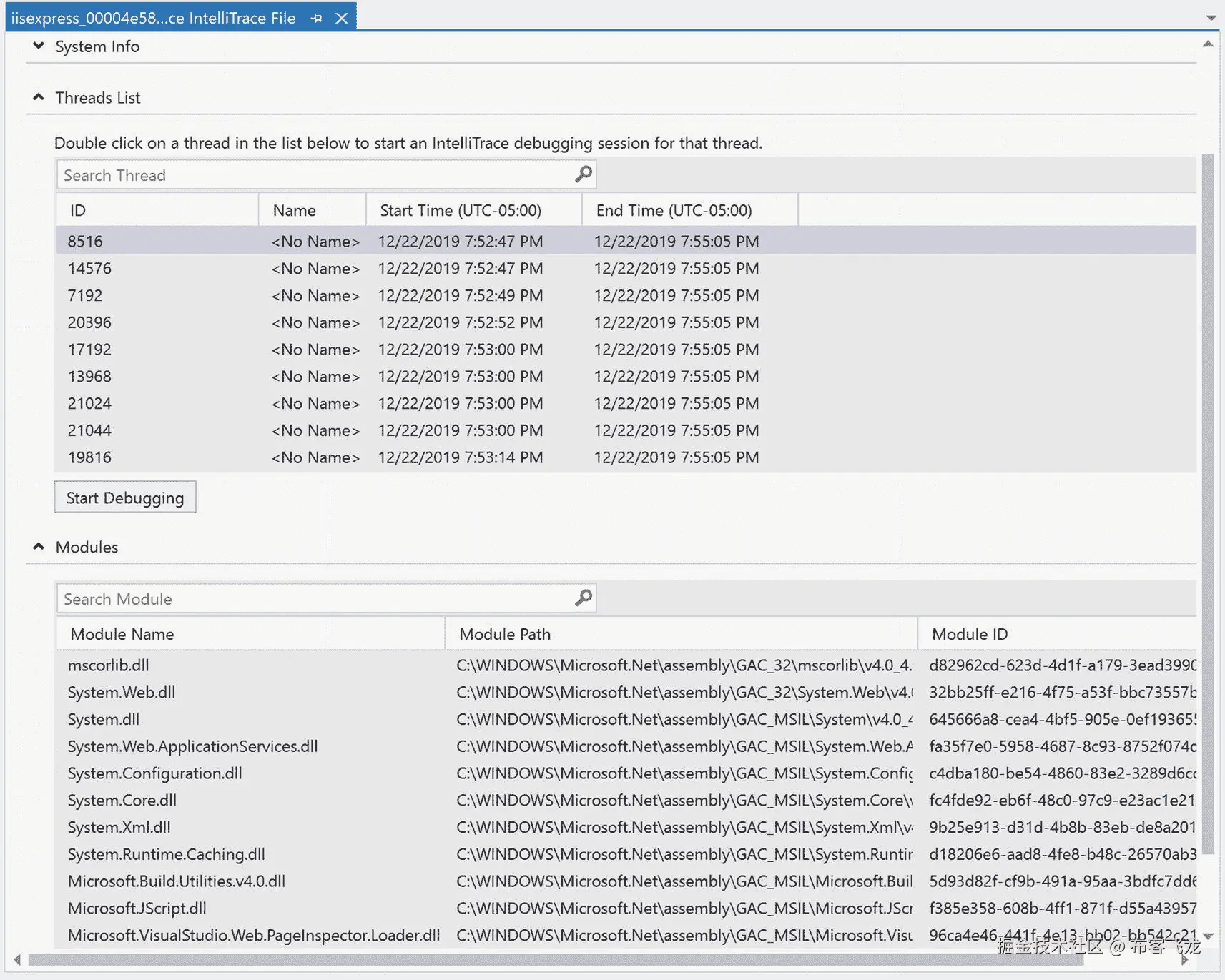Select thread row with ID 13968
This screenshot has width=1225, height=980.
pos(626,377)
